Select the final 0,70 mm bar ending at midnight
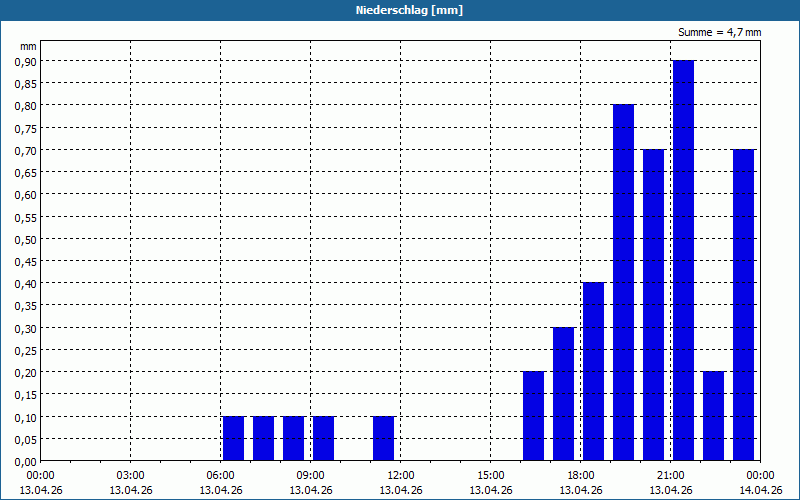Viewport: 800px width, 500px height. coord(743,305)
